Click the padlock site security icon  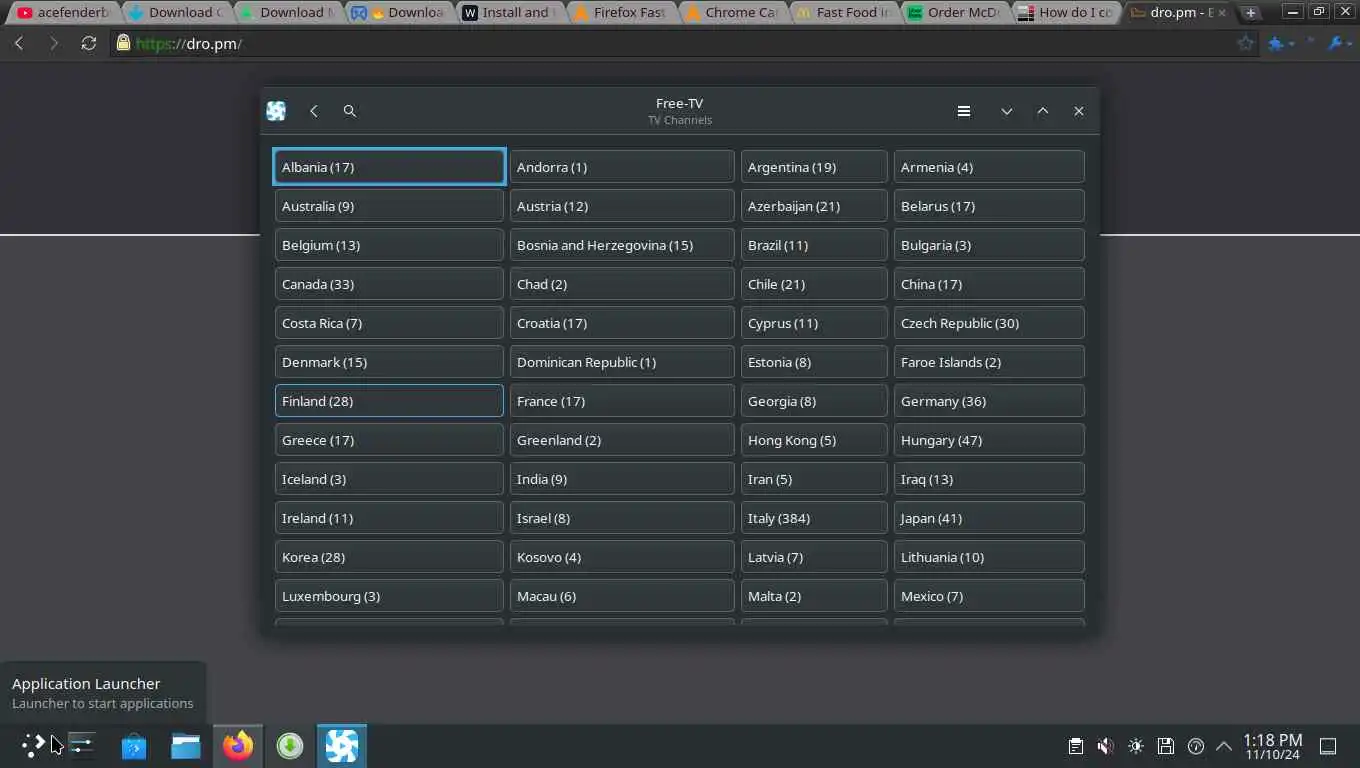(x=123, y=43)
